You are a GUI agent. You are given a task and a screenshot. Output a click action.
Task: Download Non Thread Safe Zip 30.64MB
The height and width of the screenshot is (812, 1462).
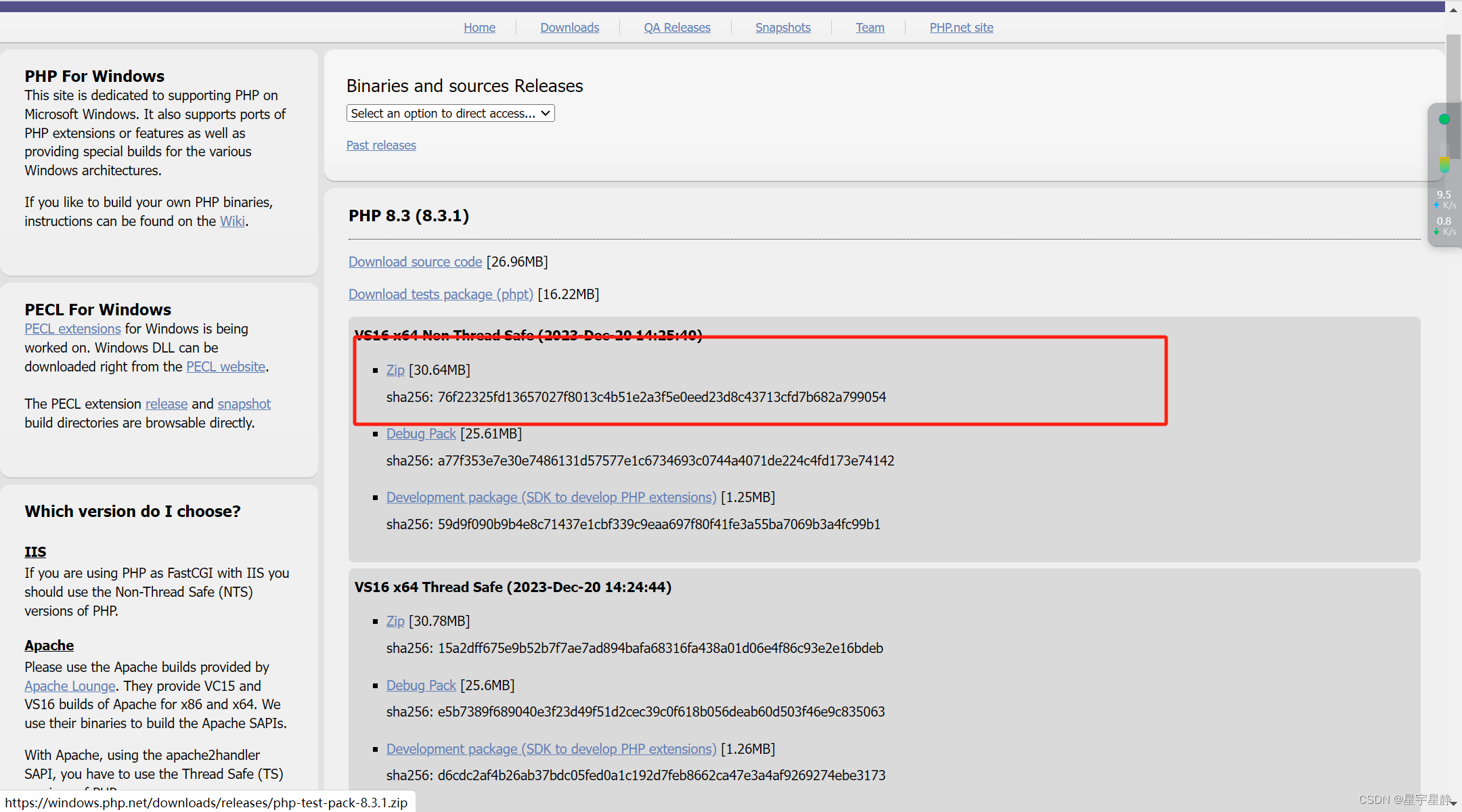[395, 370]
